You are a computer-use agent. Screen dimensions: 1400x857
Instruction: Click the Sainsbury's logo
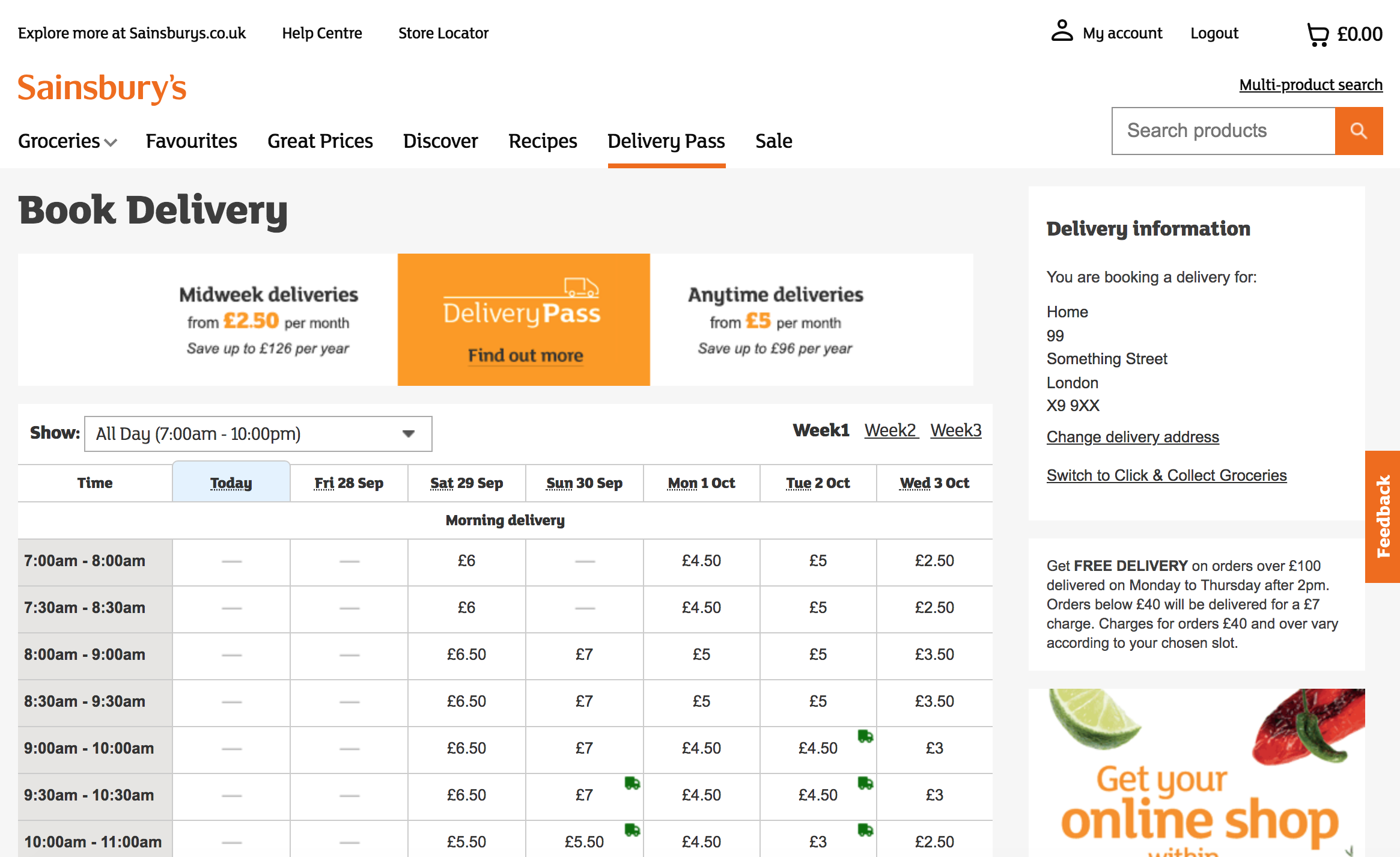coord(102,88)
